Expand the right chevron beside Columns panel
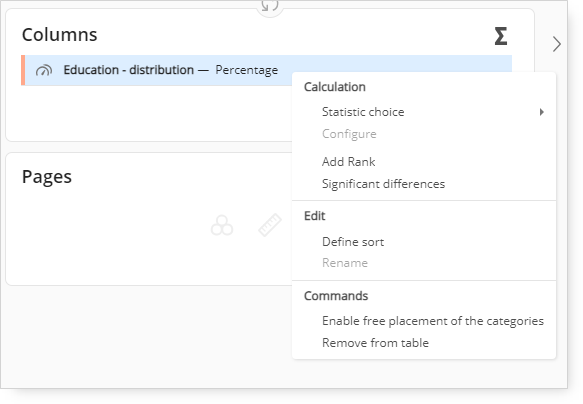 tap(557, 44)
